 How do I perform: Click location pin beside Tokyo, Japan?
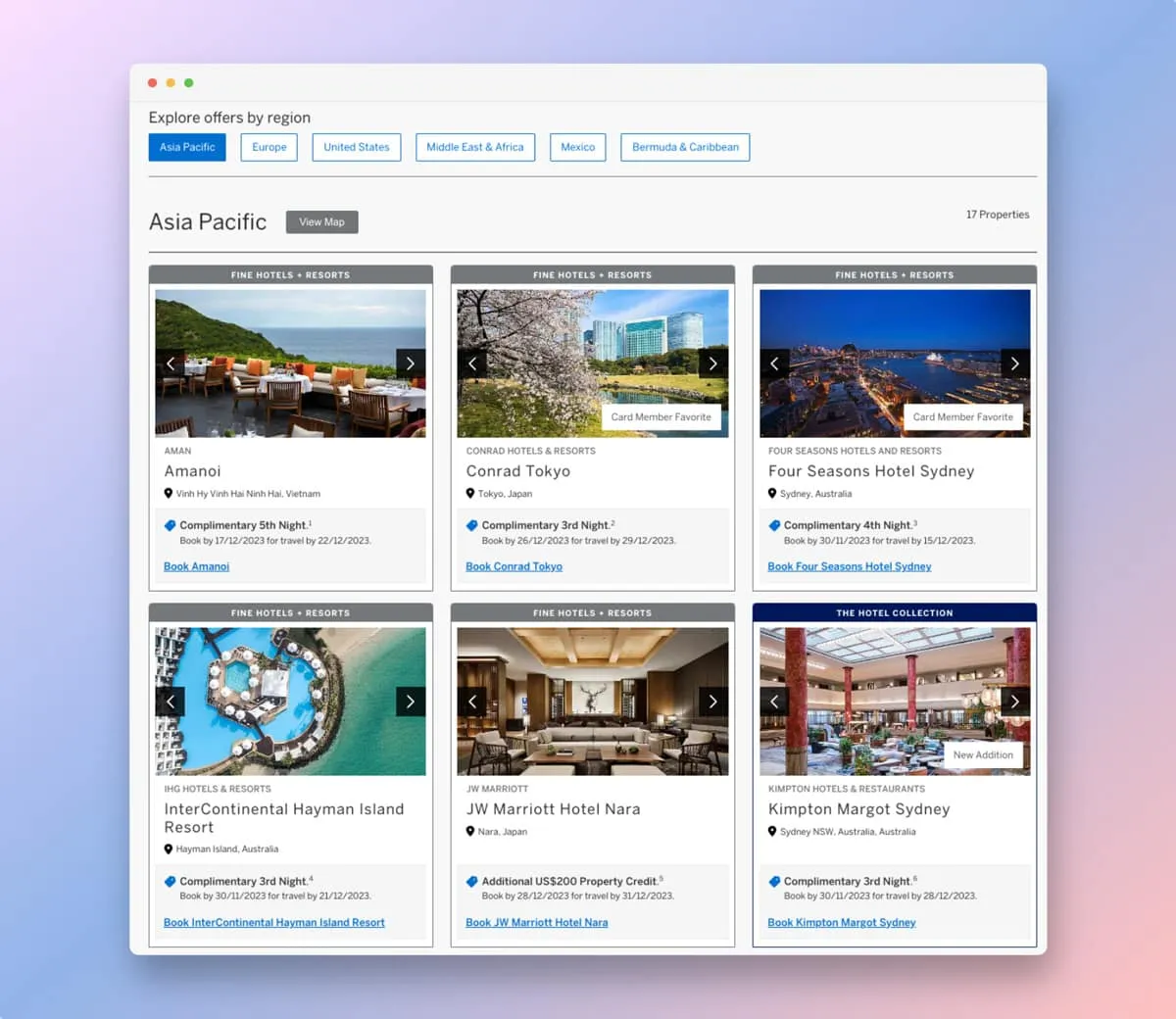(470, 494)
